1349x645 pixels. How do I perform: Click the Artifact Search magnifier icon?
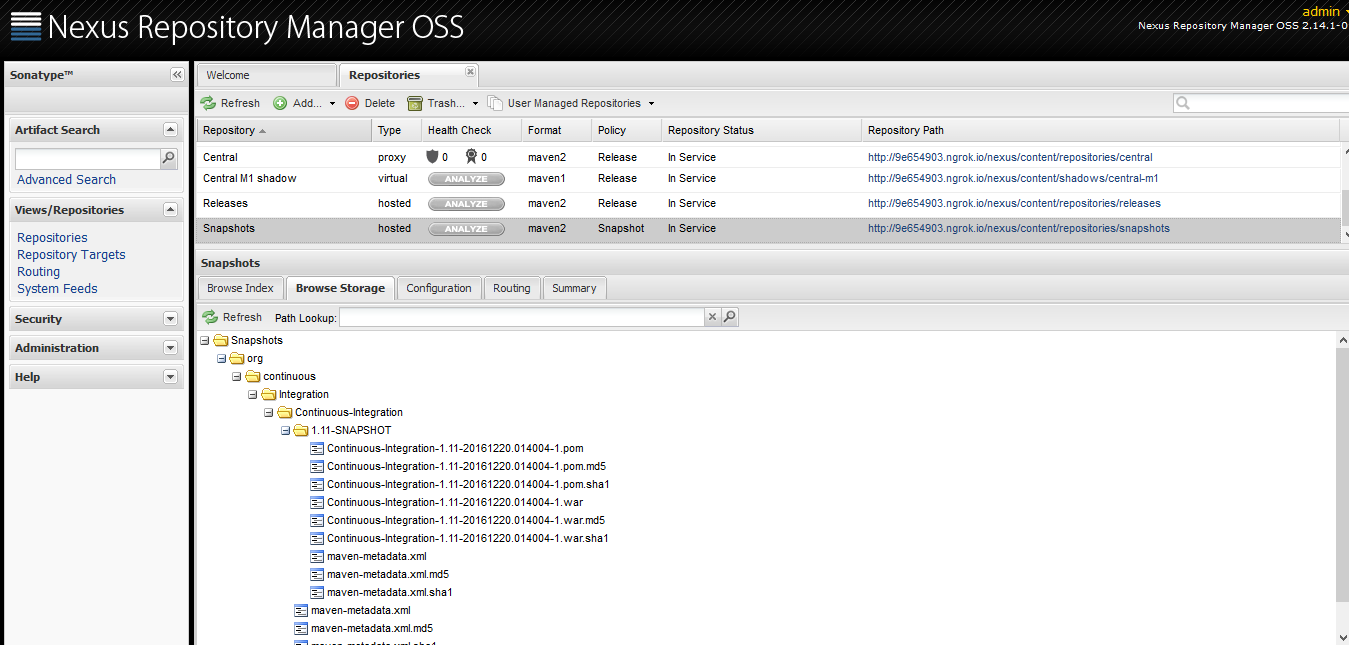point(168,158)
